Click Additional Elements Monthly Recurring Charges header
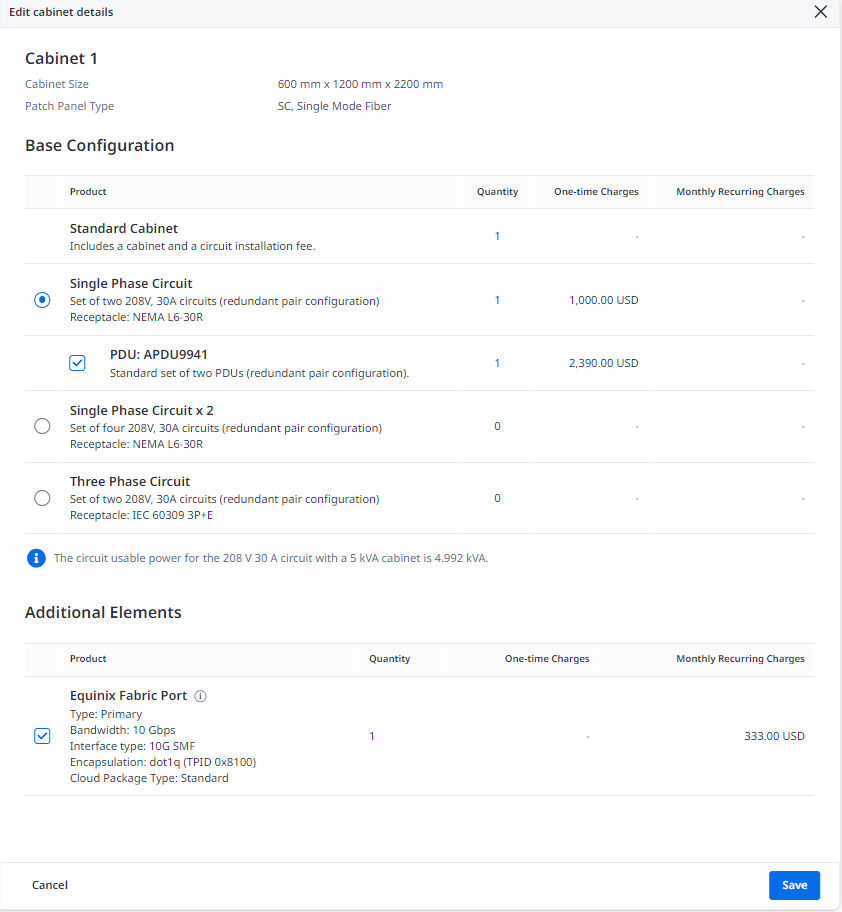Viewport: 842px width, 912px height. [x=740, y=659]
